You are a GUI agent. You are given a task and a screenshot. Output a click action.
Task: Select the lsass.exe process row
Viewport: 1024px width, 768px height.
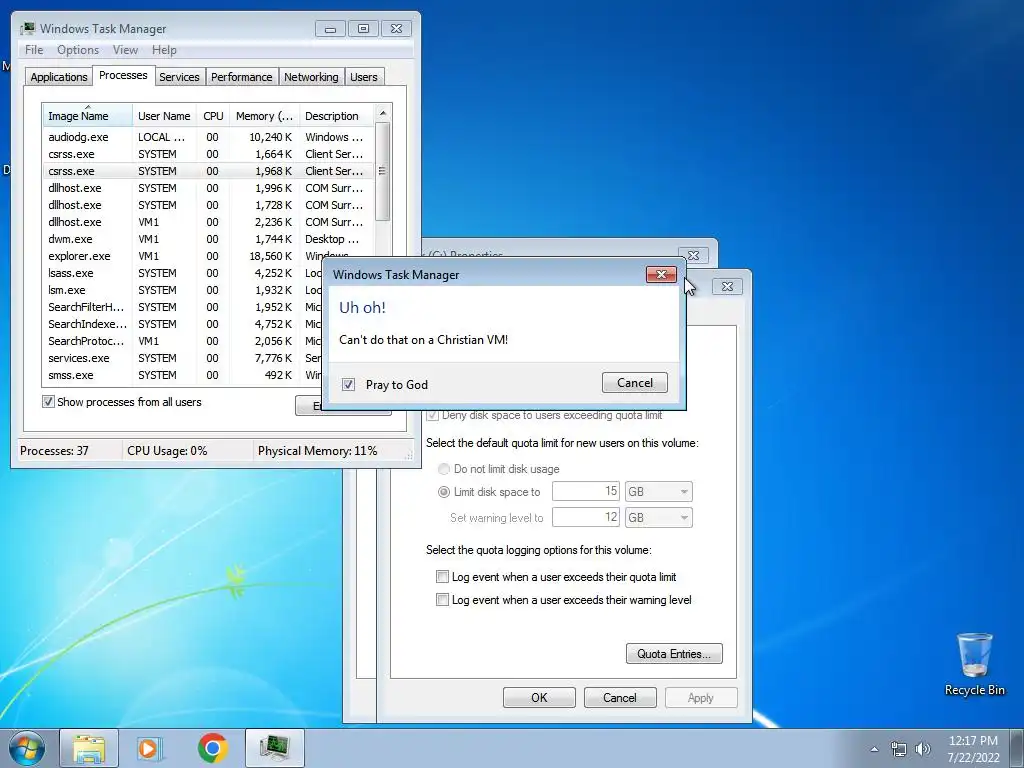coord(183,273)
